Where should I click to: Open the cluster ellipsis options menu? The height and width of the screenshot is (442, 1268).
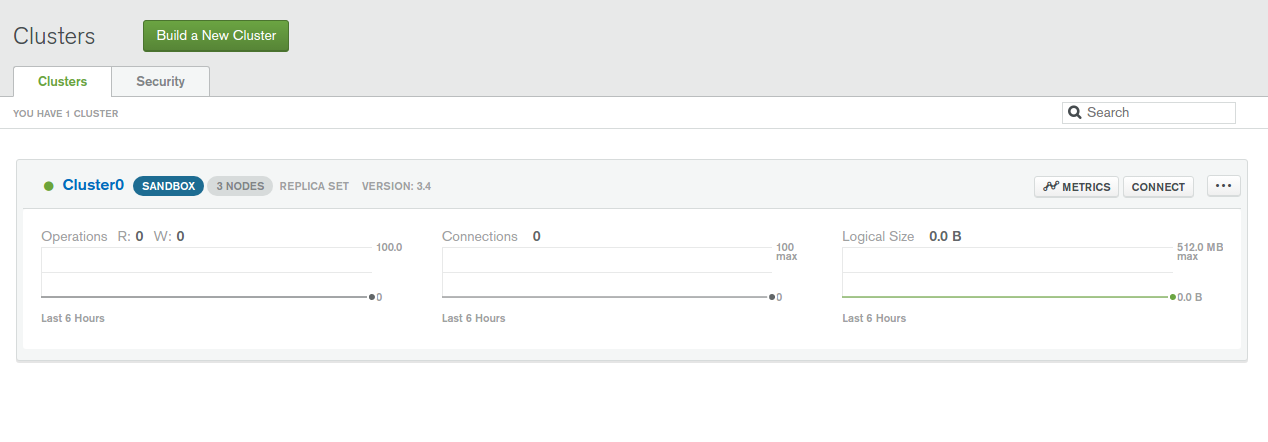coord(1224,186)
